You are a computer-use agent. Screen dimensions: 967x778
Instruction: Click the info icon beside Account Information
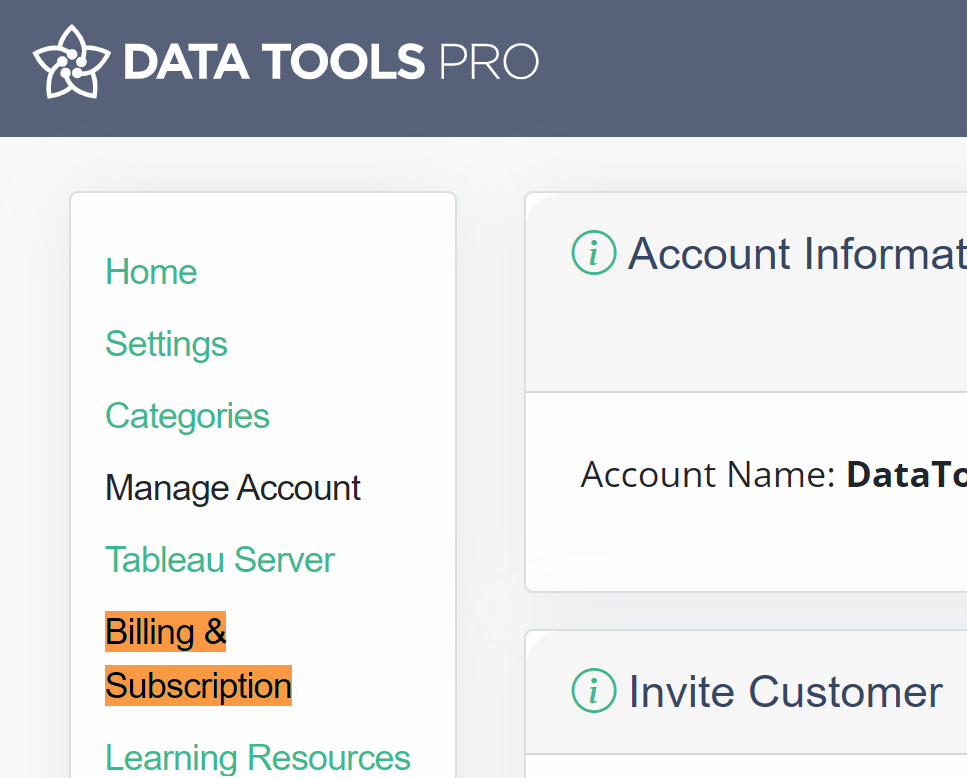tap(594, 252)
